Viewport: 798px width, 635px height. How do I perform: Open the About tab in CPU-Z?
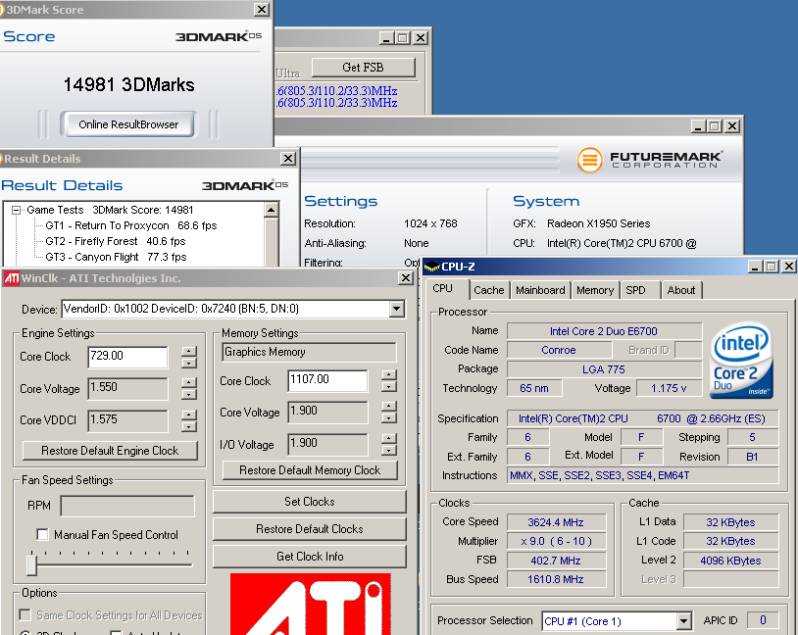(681, 290)
